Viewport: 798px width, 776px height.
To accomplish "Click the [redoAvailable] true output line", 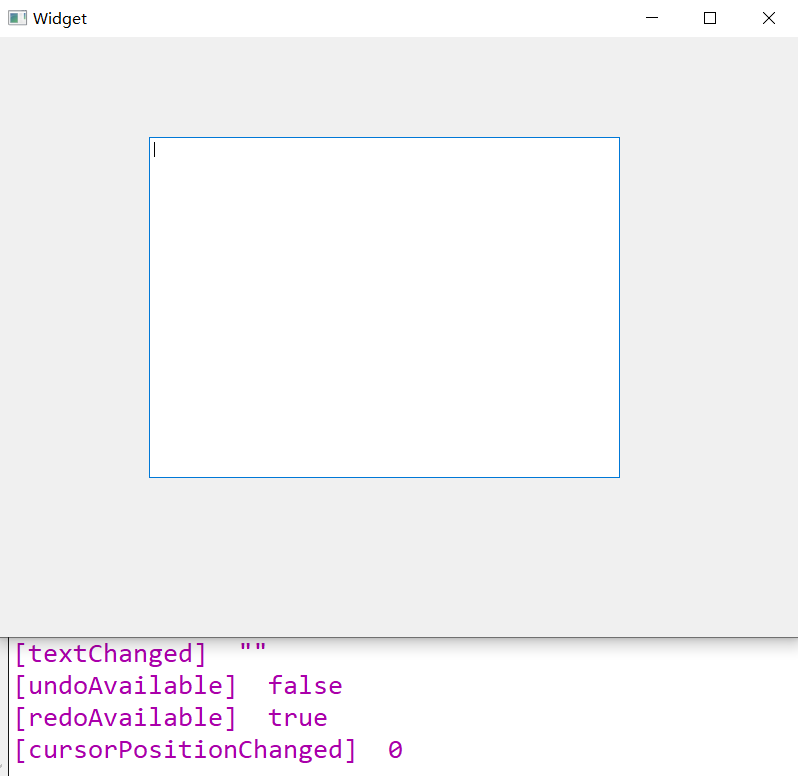I will tap(171, 717).
